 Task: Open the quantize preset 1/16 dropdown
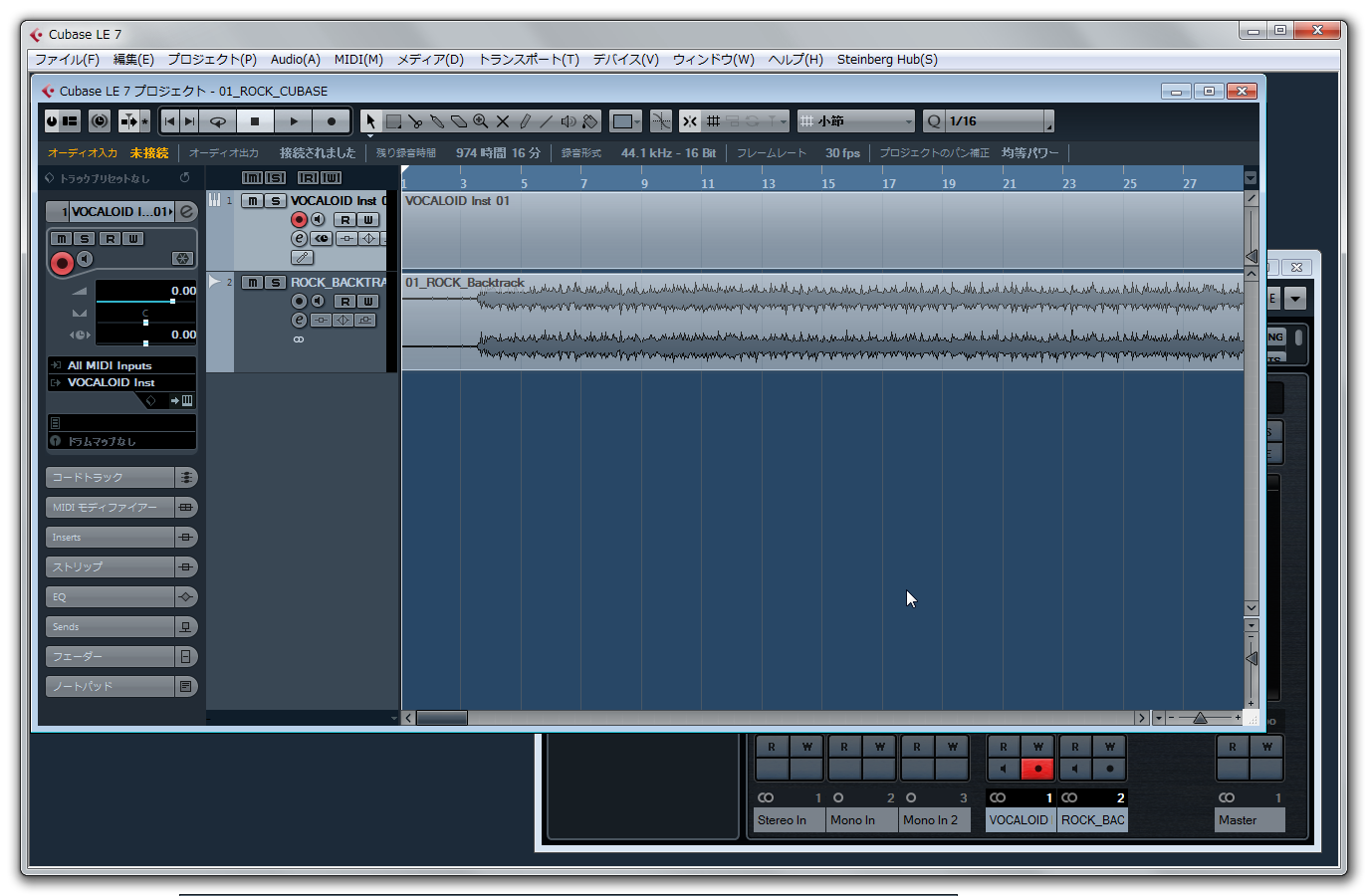(999, 121)
